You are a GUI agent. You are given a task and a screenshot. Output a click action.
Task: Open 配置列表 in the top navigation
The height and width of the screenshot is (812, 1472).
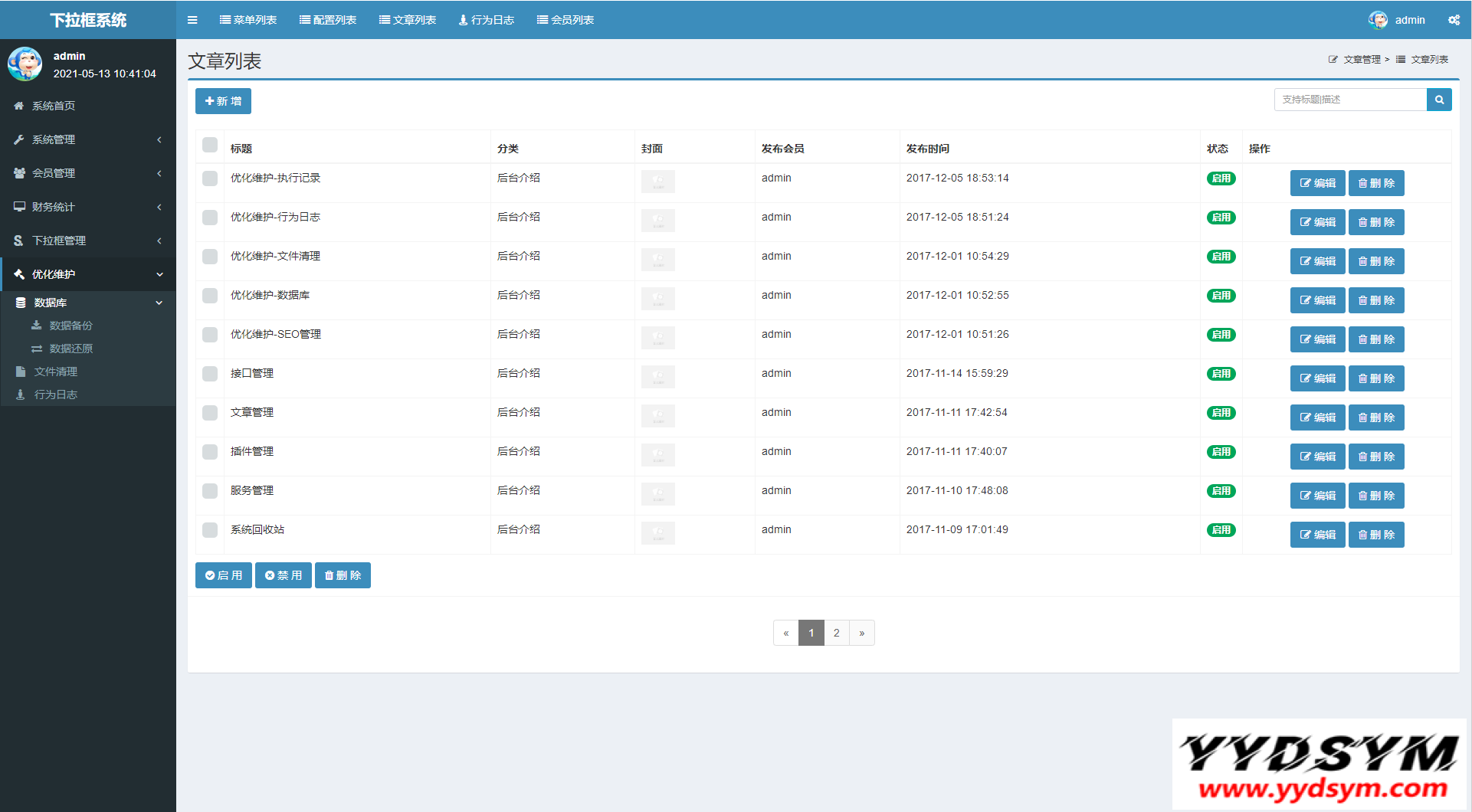point(328,20)
